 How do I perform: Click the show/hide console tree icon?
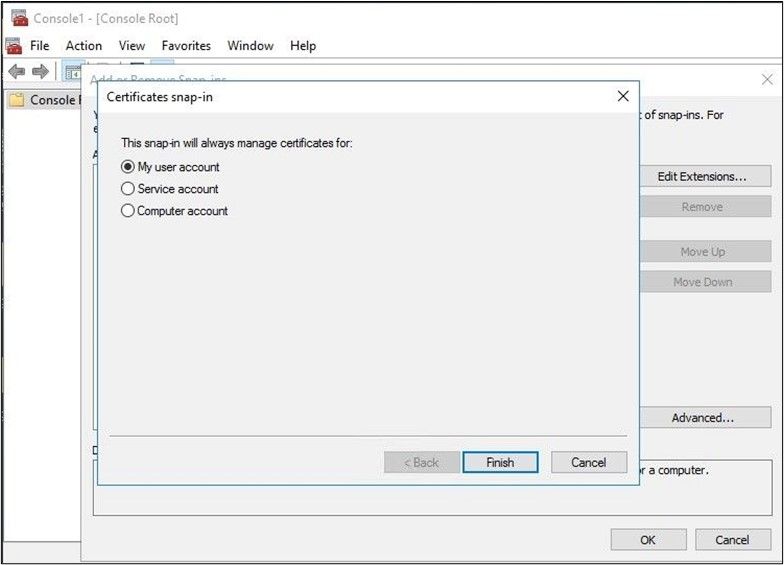[x=72, y=71]
